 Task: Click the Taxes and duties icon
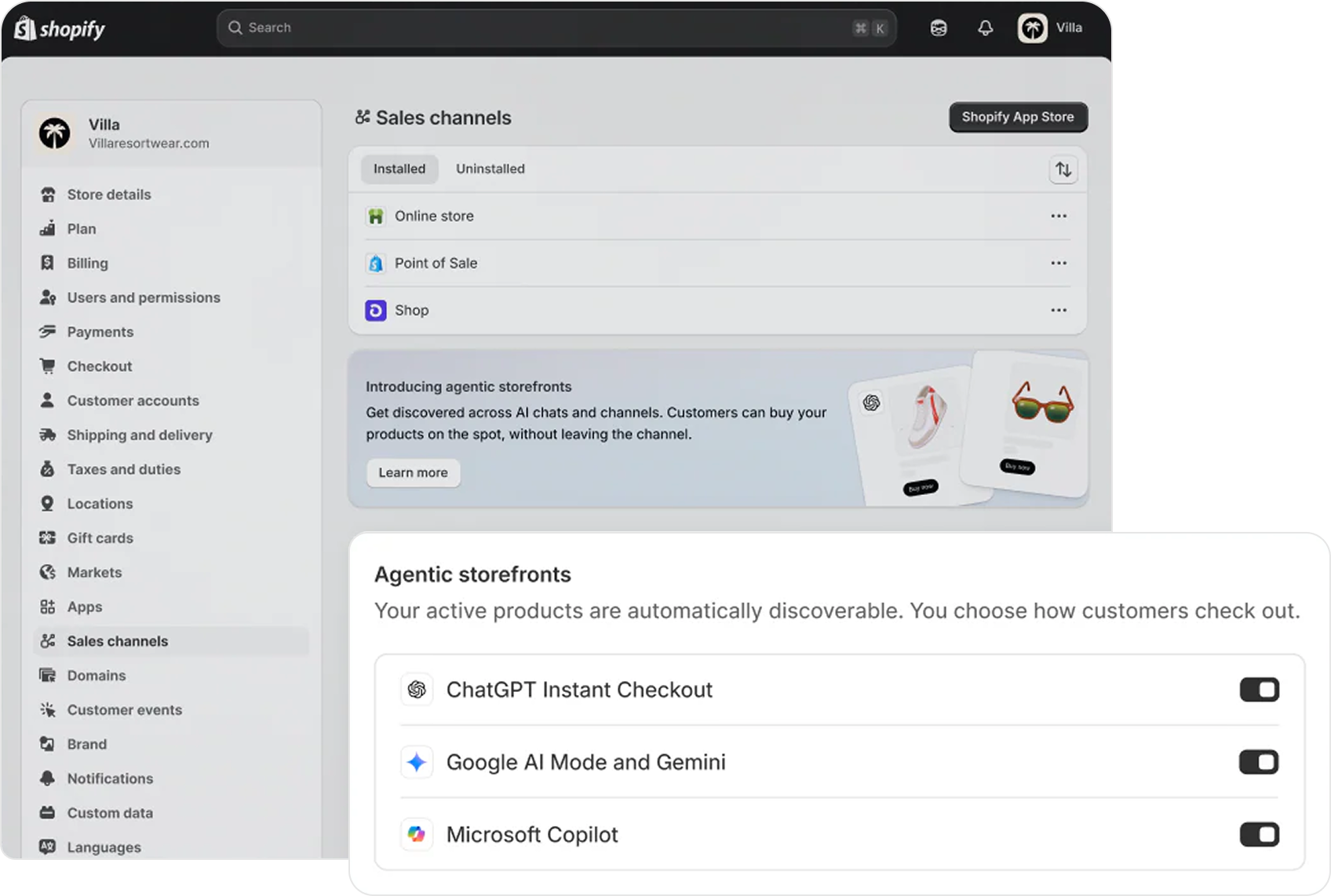[x=48, y=469]
